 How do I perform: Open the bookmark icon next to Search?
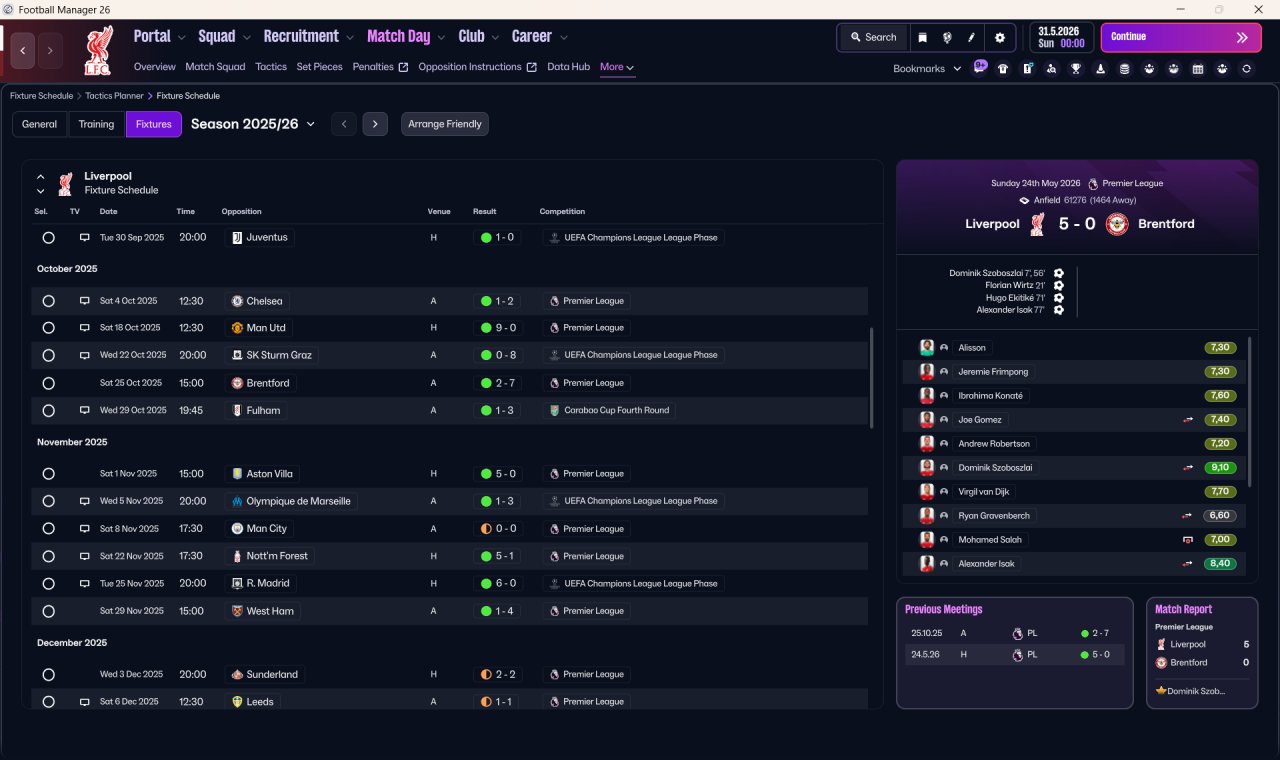(x=922, y=37)
